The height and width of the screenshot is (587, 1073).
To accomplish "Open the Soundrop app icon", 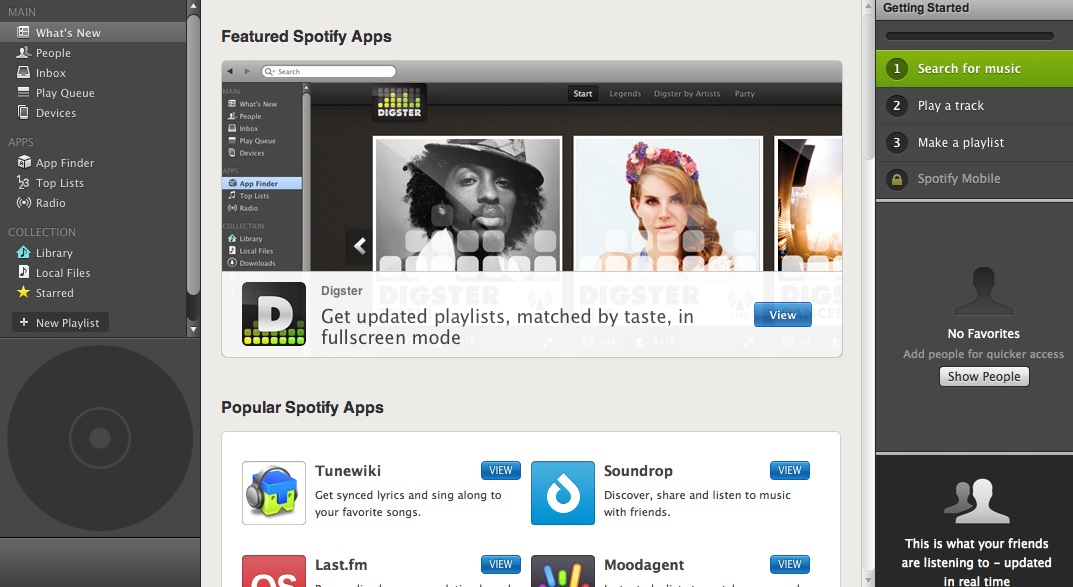I will 563,493.
